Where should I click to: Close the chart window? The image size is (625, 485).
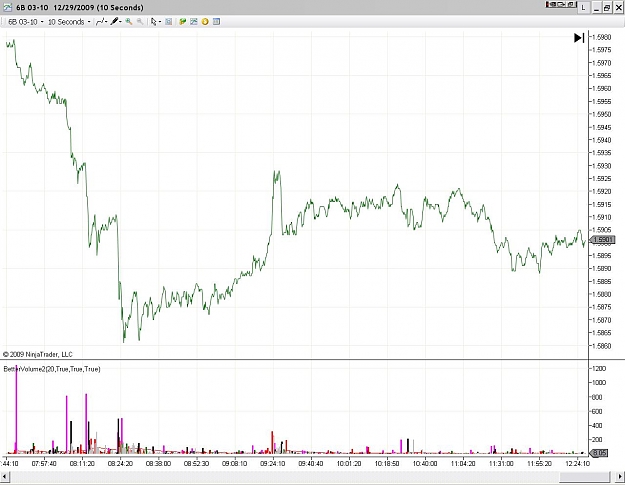click(619, 7)
